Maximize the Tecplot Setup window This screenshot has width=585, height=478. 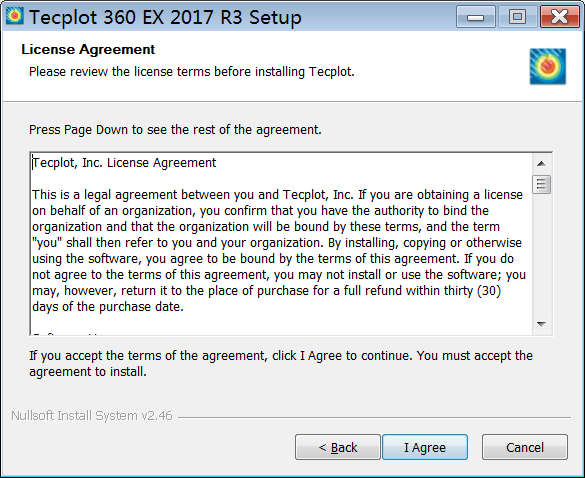[x=517, y=17]
